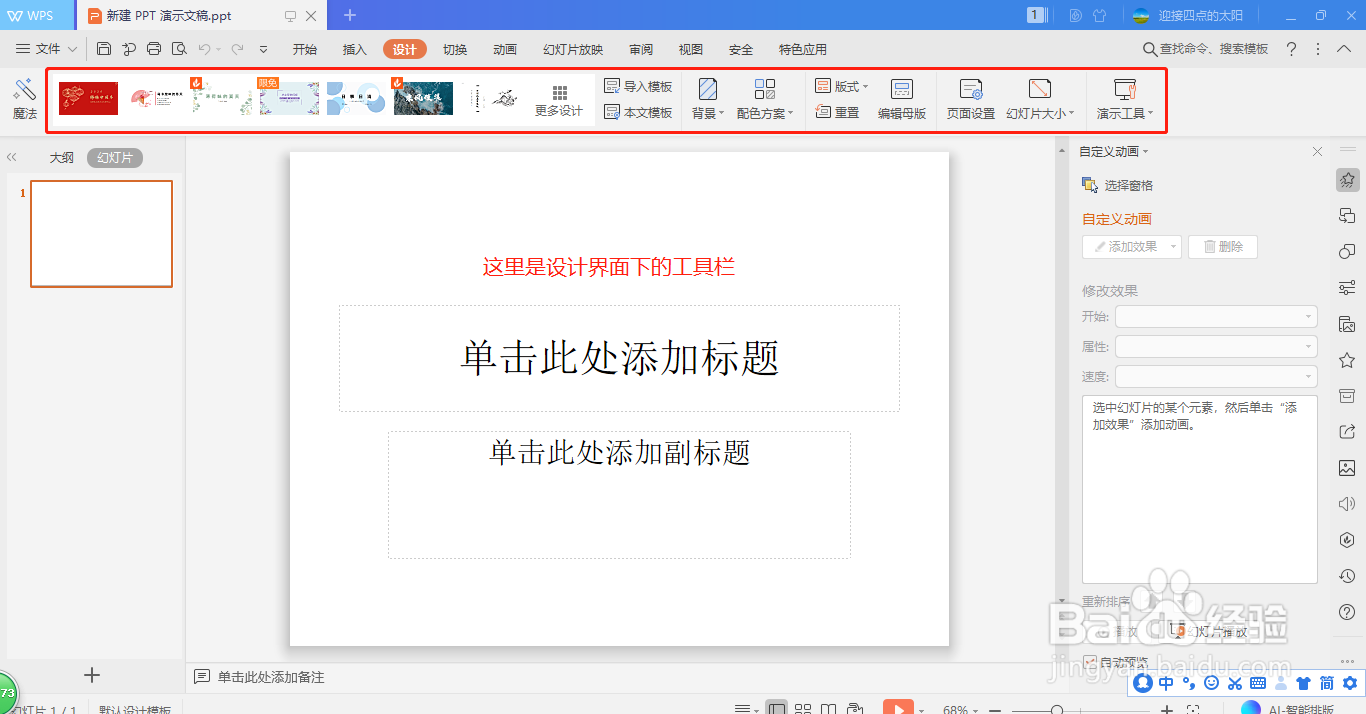Open 幻灯片大小 slide size dropdown

click(1040, 101)
